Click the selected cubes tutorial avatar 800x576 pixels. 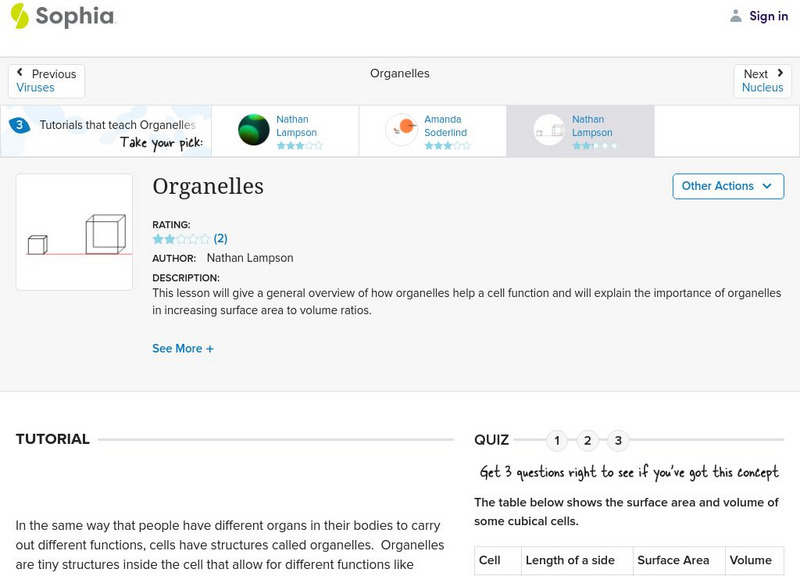pyautogui.click(x=549, y=130)
